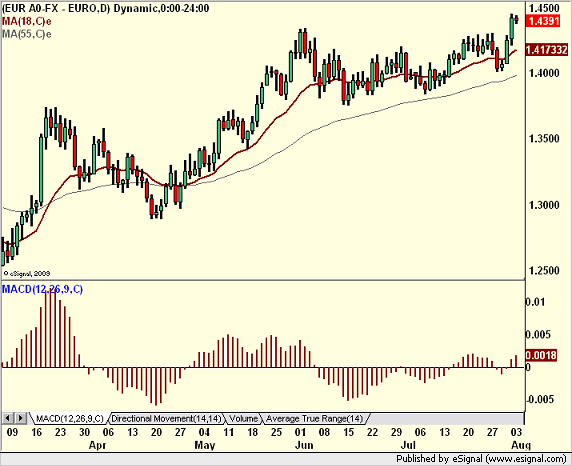
Task: Click the MA(55,C)e indicator label
Action: (x=27, y=34)
